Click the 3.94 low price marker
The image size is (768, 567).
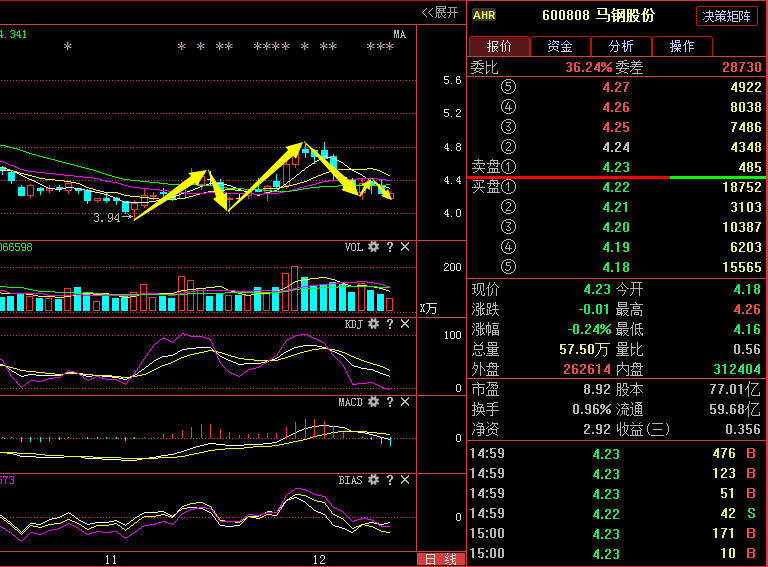[x=106, y=217]
